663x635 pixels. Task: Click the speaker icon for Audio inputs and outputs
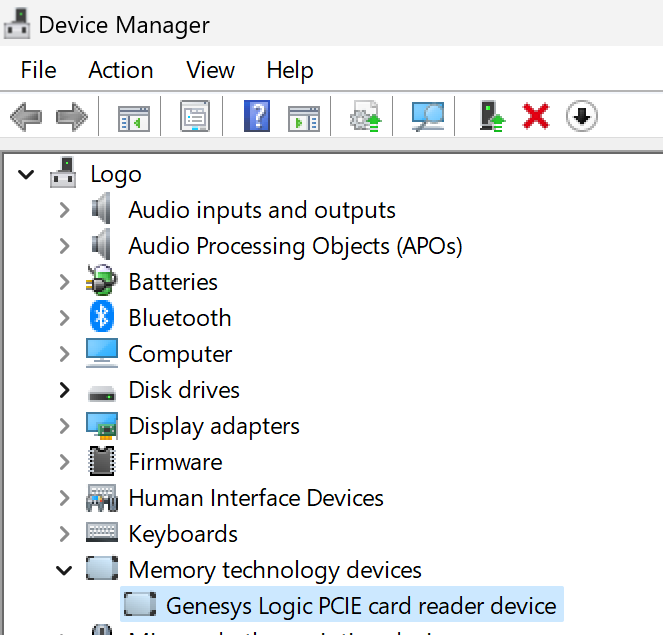pyautogui.click(x=101, y=208)
